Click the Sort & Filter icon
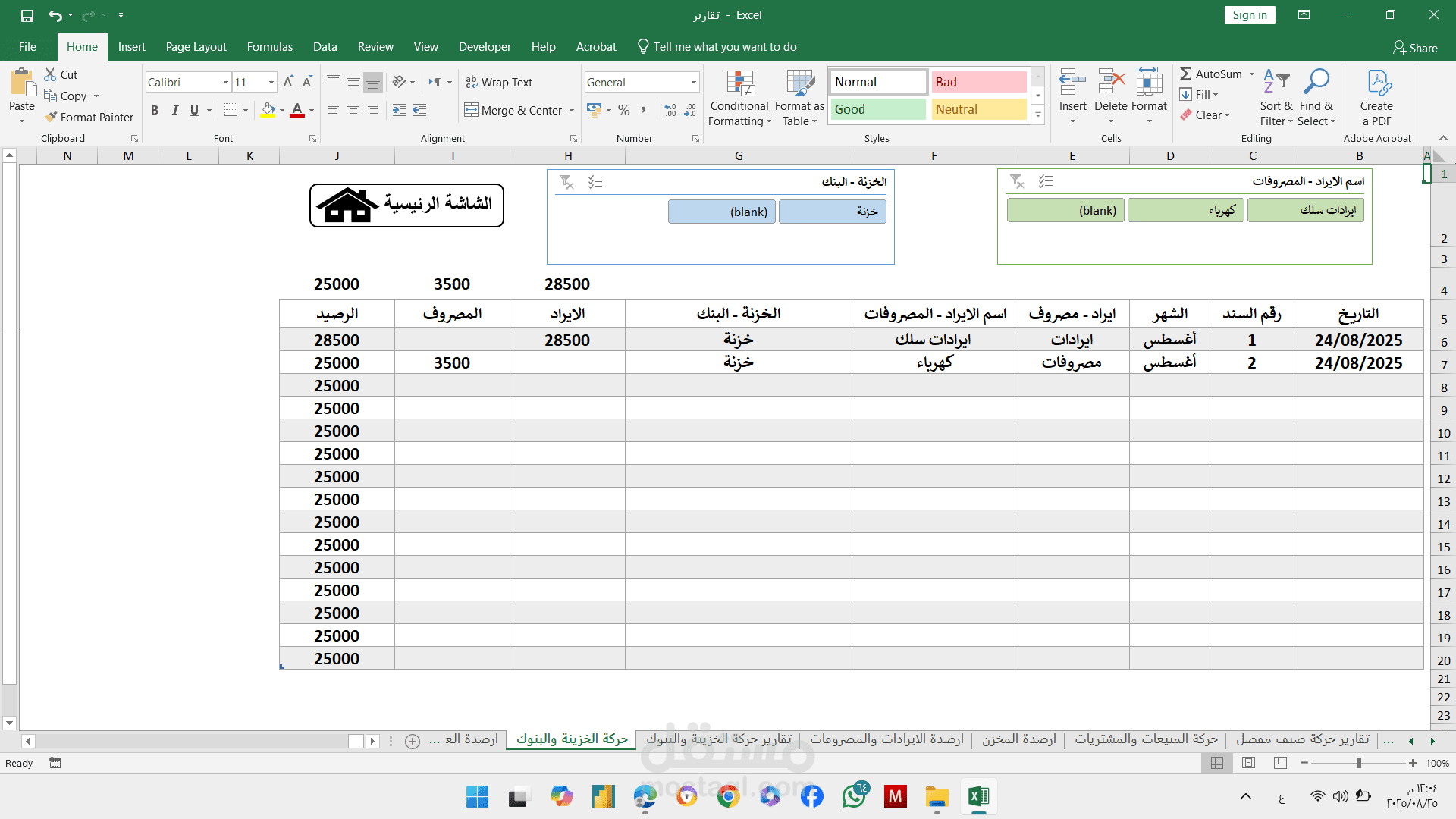The height and width of the screenshot is (819, 1456). [x=1276, y=82]
